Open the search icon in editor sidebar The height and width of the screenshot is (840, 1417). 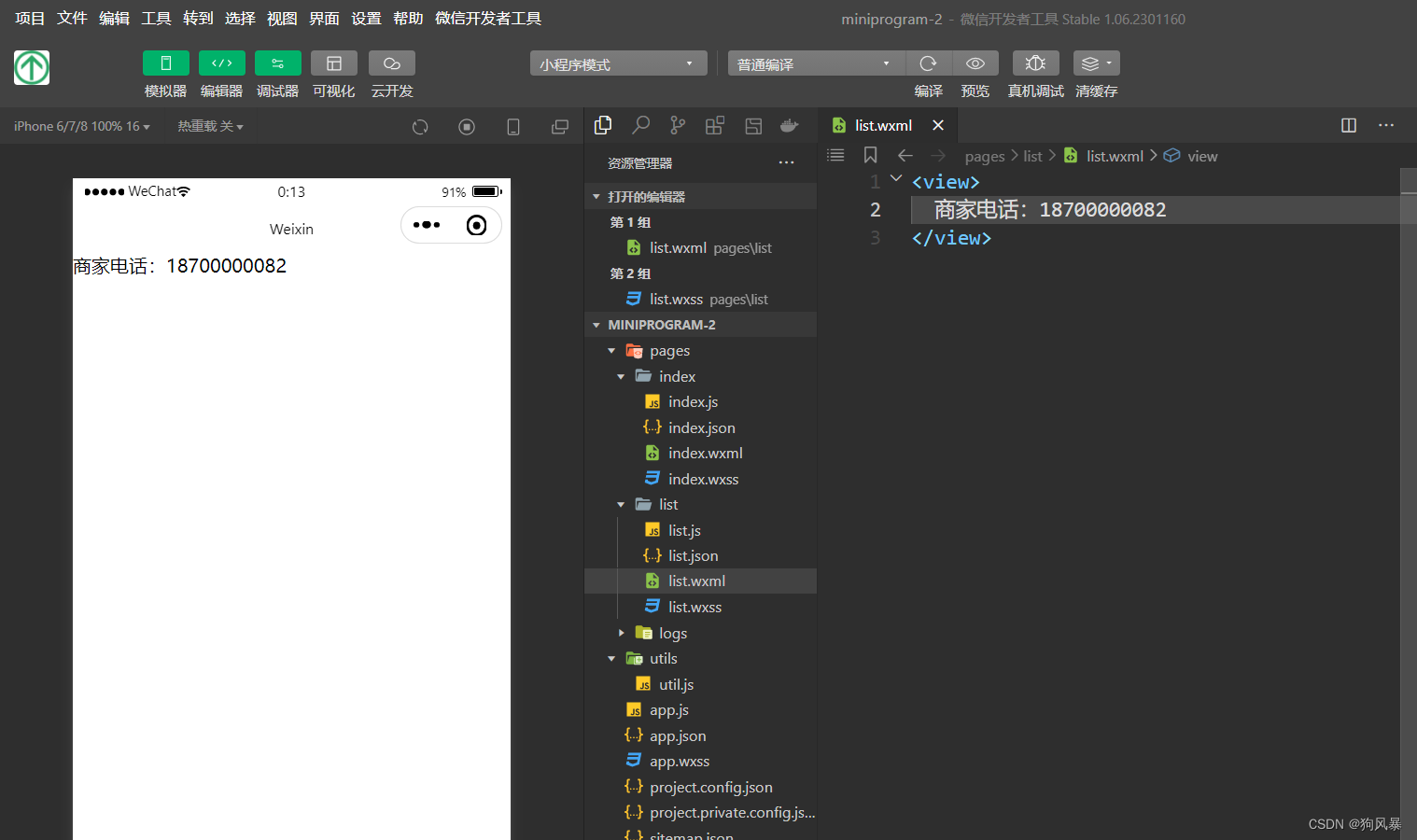coord(640,125)
